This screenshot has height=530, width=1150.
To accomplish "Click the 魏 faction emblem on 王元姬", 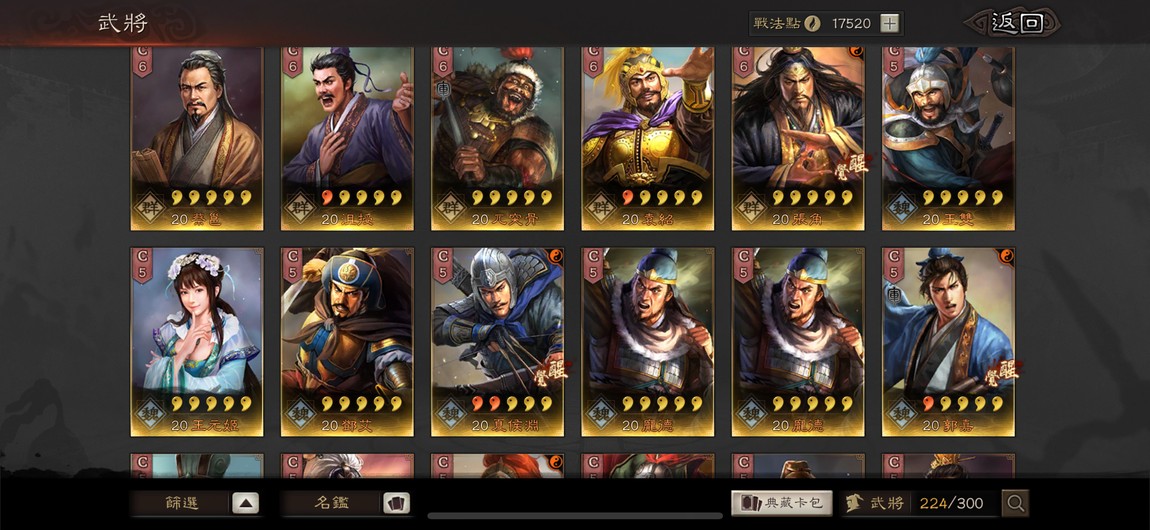I will click(x=150, y=413).
